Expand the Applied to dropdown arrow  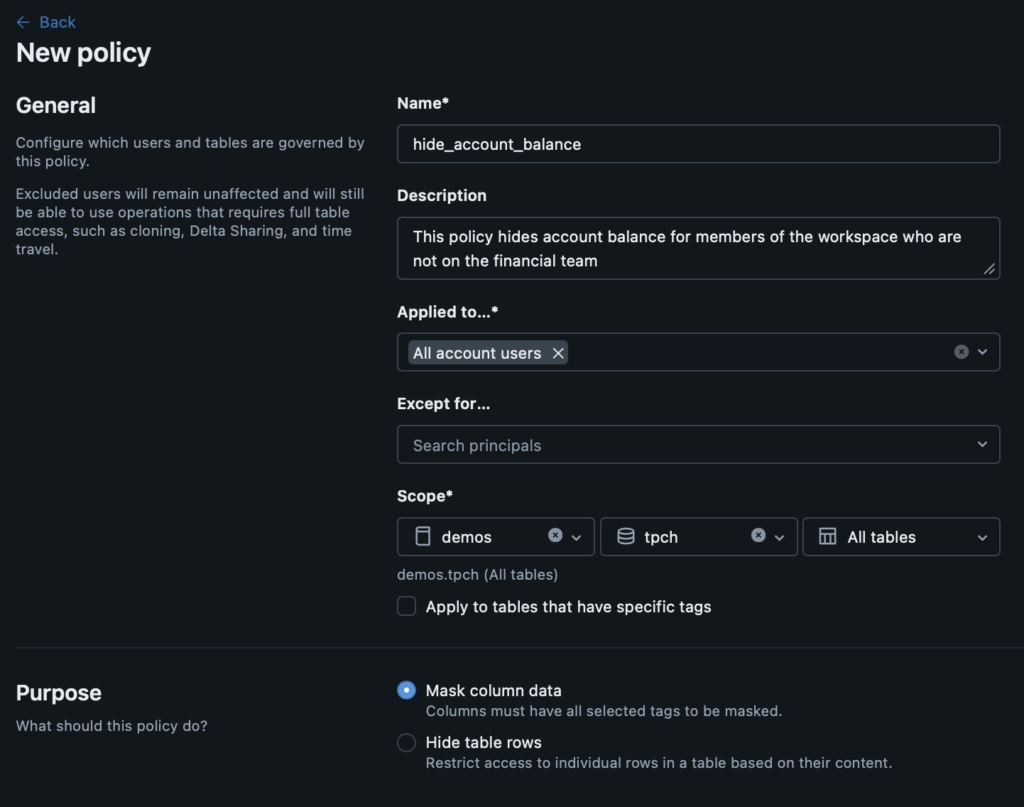pyautogui.click(x=982, y=352)
